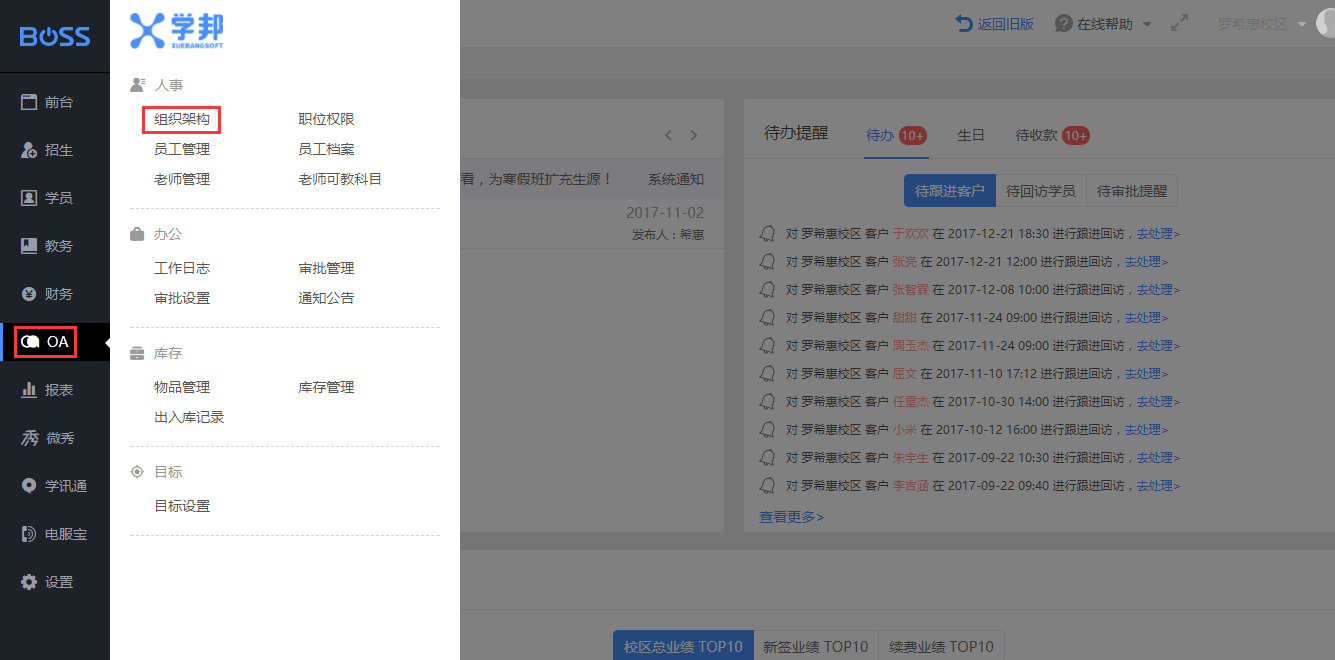Image resolution: width=1335 pixels, height=660 pixels.
Task: Open 出入库记录 under 库存
Action: [x=189, y=418]
